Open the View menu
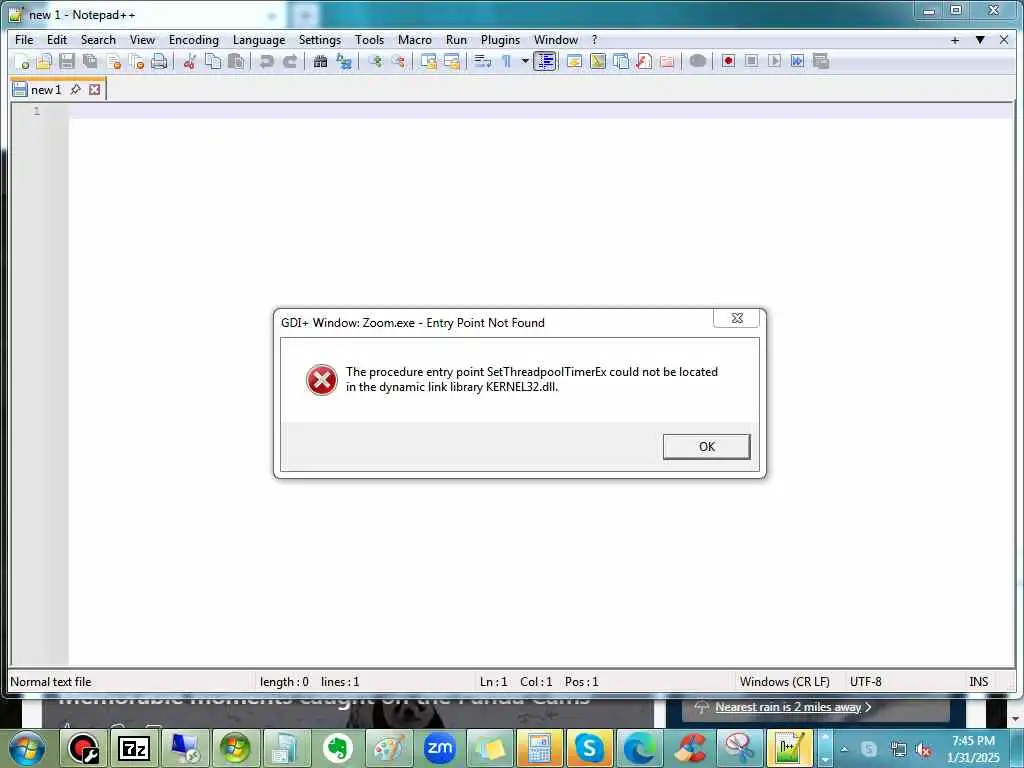The image size is (1024, 768). click(x=142, y=40)
